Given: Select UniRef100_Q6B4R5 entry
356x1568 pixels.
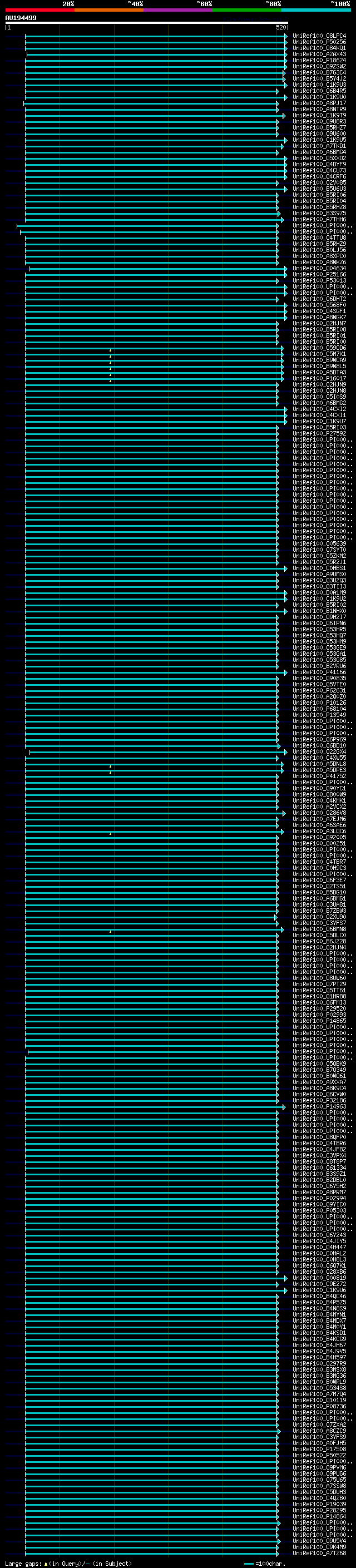Looking at the screenshot, I should click(319, 91).
